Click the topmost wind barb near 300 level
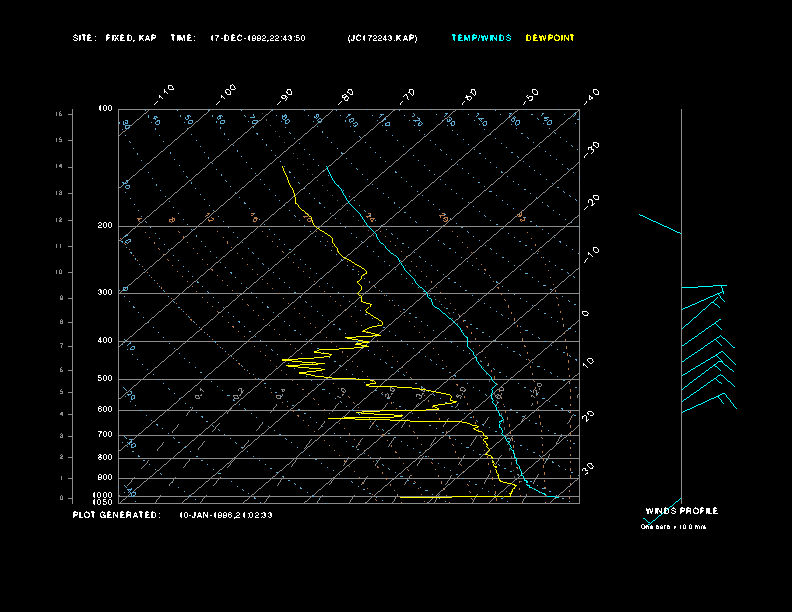The width and height of the screenshot is (792, 612). (x=704, y=288)
